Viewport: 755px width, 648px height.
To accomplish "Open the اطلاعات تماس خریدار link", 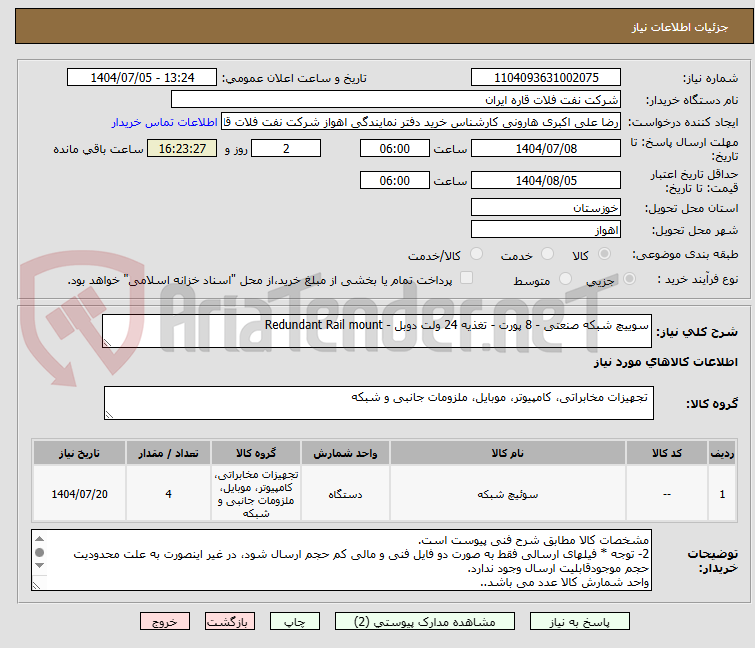I will [x=165, y=122].
